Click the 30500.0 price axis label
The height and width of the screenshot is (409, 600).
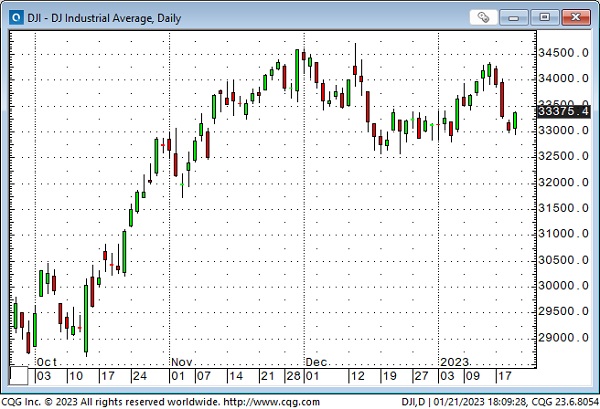(x=563, y=260)
